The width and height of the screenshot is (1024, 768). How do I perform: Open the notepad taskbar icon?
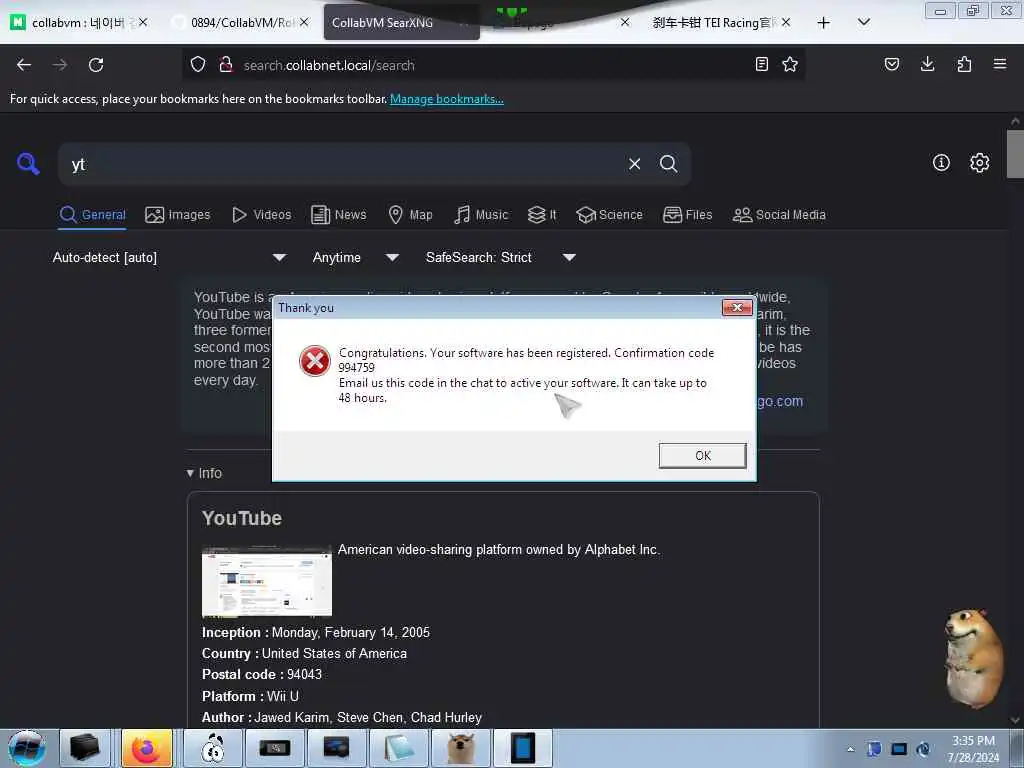coord(399,748)
